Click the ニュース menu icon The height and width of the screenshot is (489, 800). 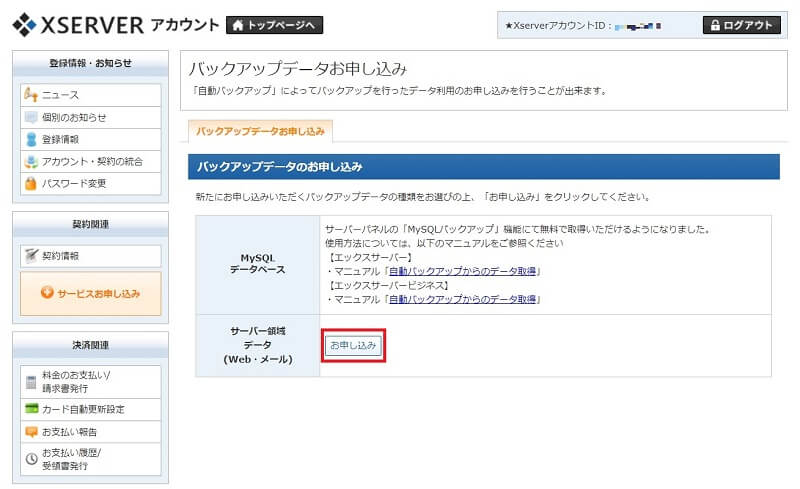[31, 95]
